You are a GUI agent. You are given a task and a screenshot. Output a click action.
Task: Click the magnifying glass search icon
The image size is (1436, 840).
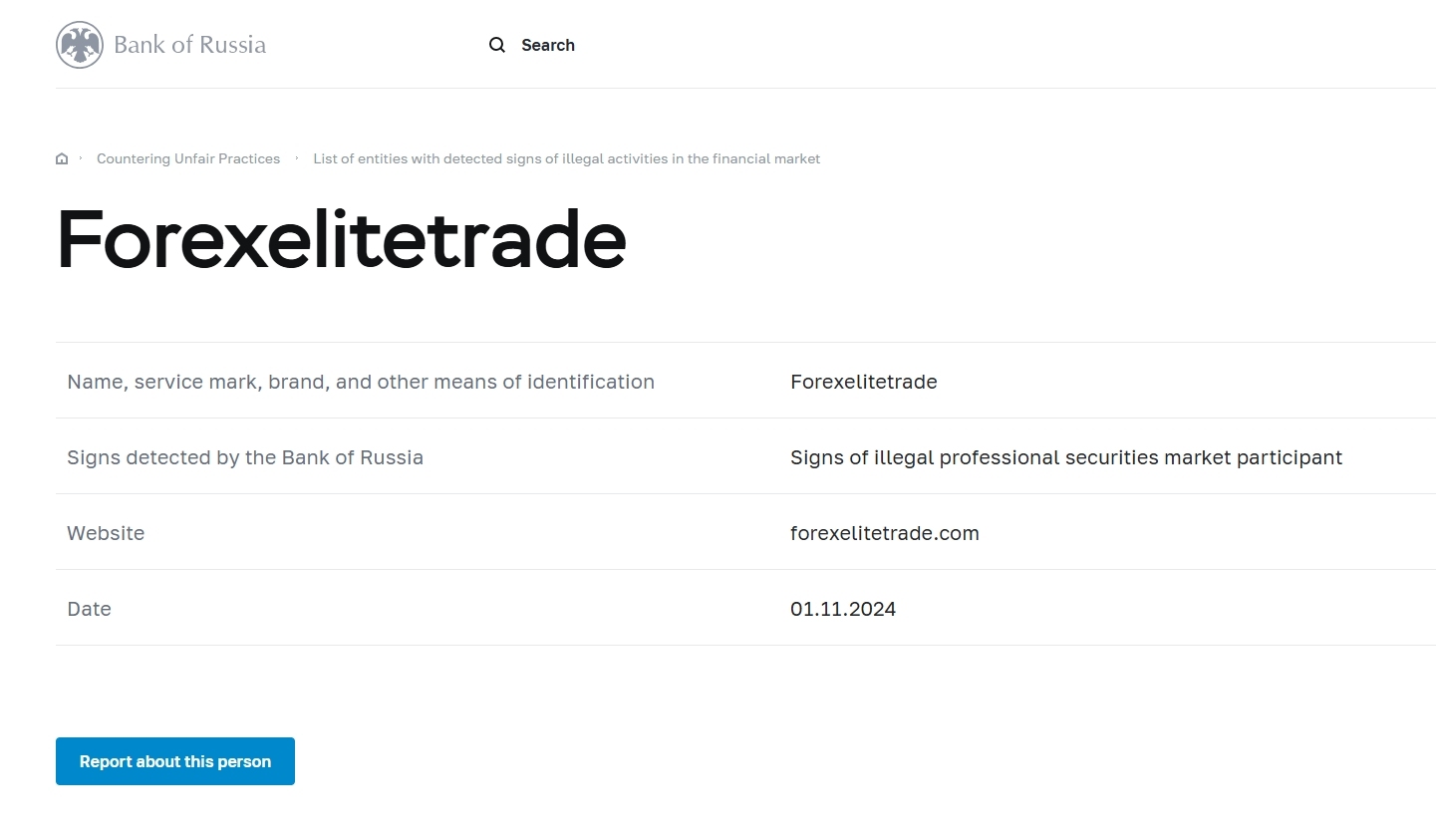coord(497,45)
